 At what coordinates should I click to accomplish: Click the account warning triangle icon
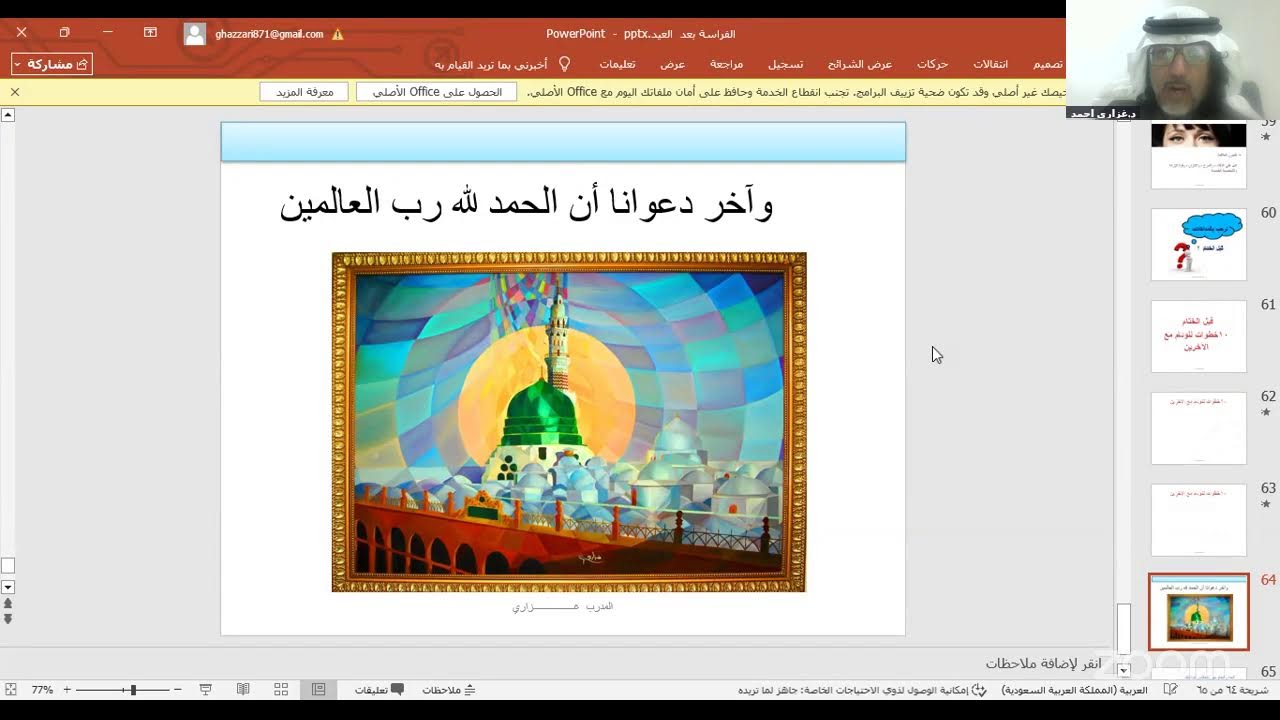[x=337, y=34]
